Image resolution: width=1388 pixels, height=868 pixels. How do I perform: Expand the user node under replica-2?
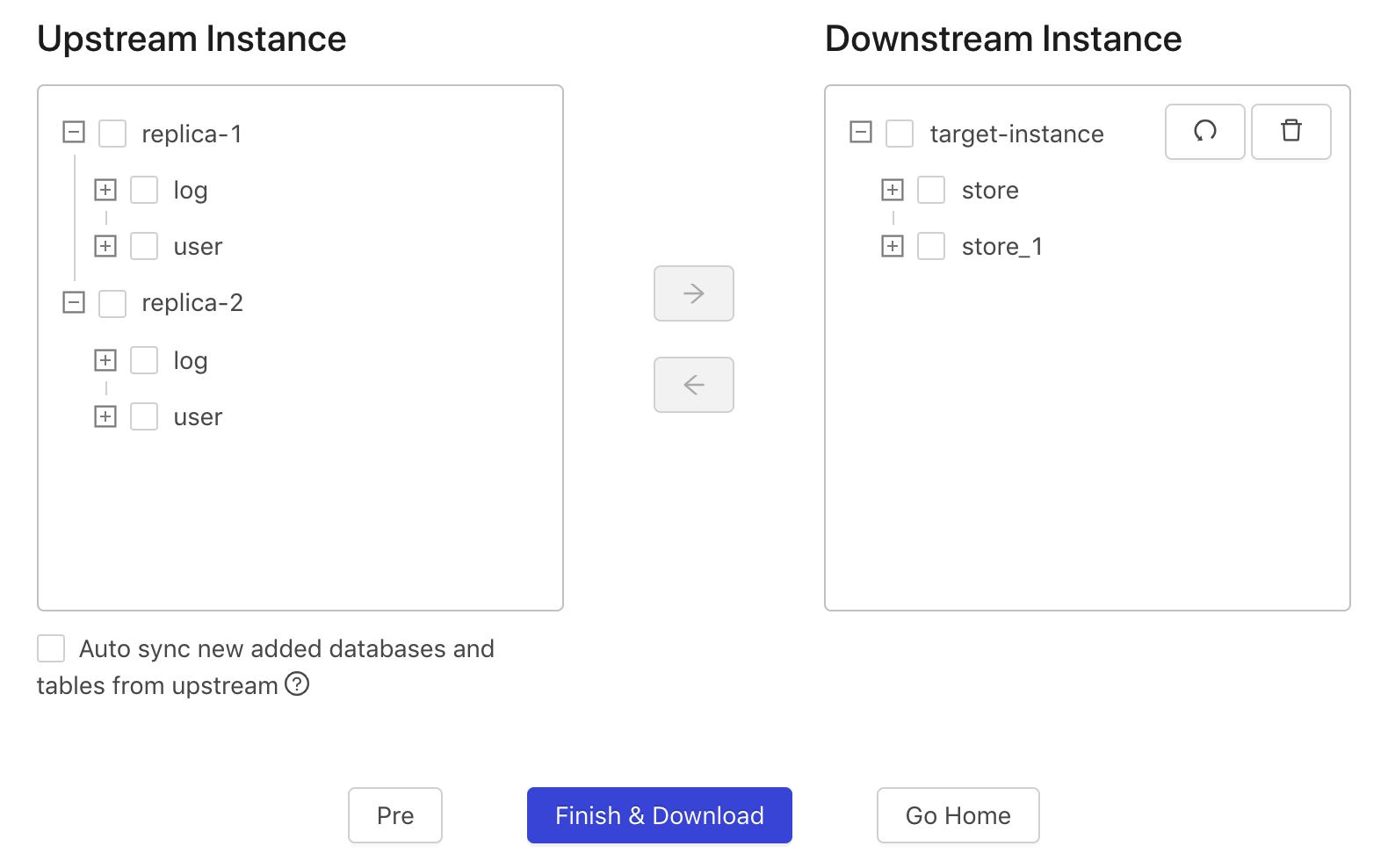105,416
